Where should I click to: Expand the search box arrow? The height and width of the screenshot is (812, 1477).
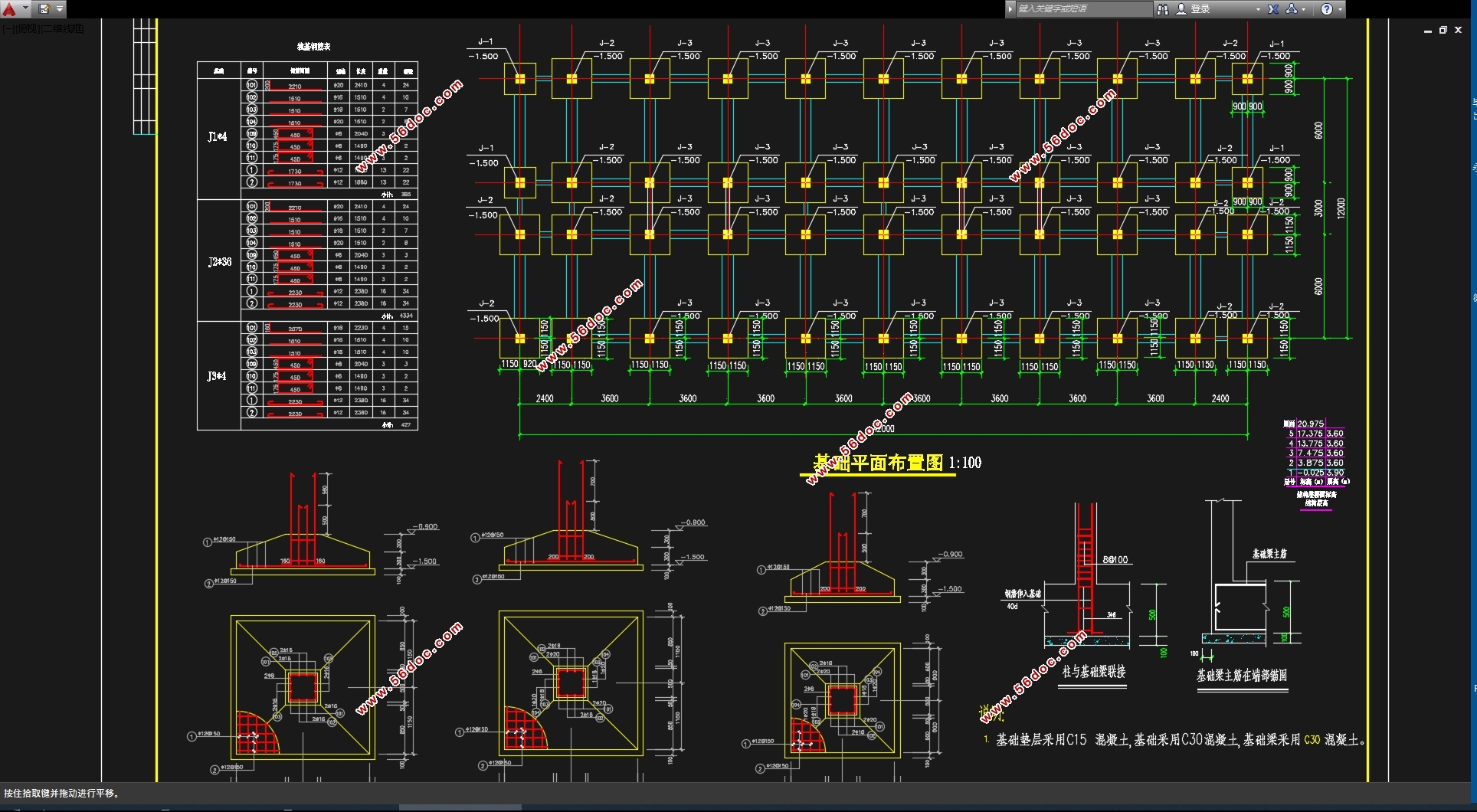(x=1010, y=9)
